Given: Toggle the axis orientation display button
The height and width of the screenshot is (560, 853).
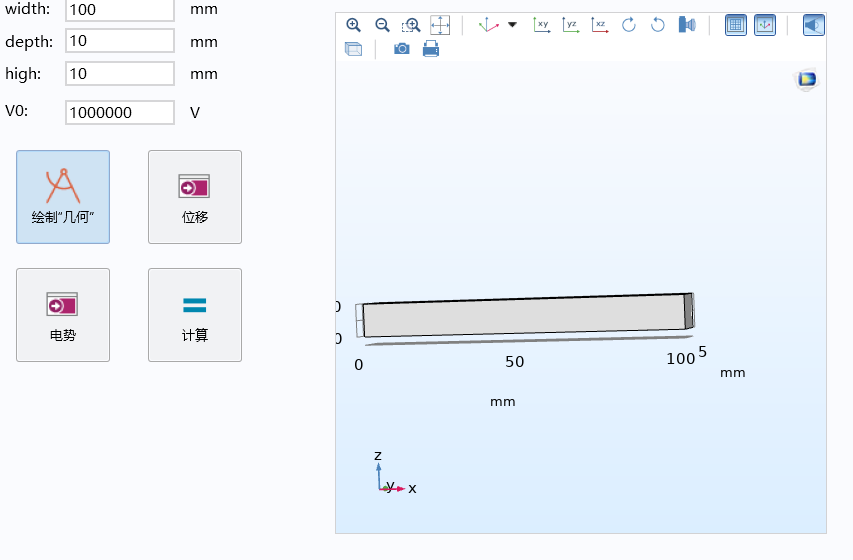Looking at the screenshot, I should tap(765, 25).
